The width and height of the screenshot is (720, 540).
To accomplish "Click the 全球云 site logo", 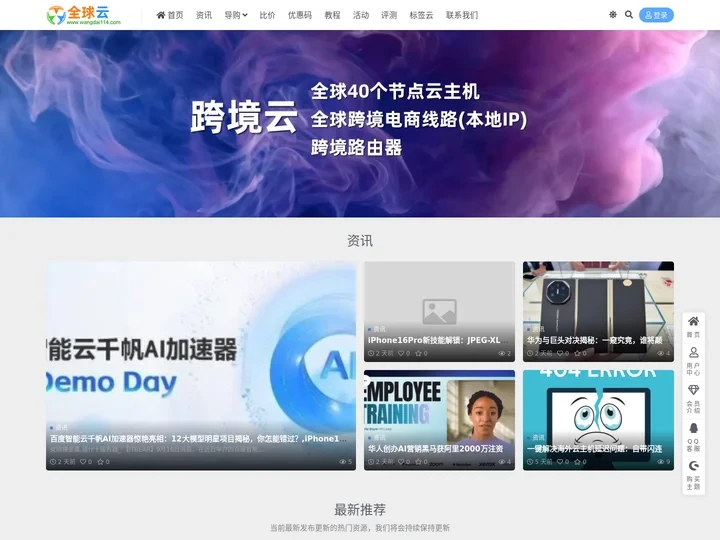I will [84, 15].
